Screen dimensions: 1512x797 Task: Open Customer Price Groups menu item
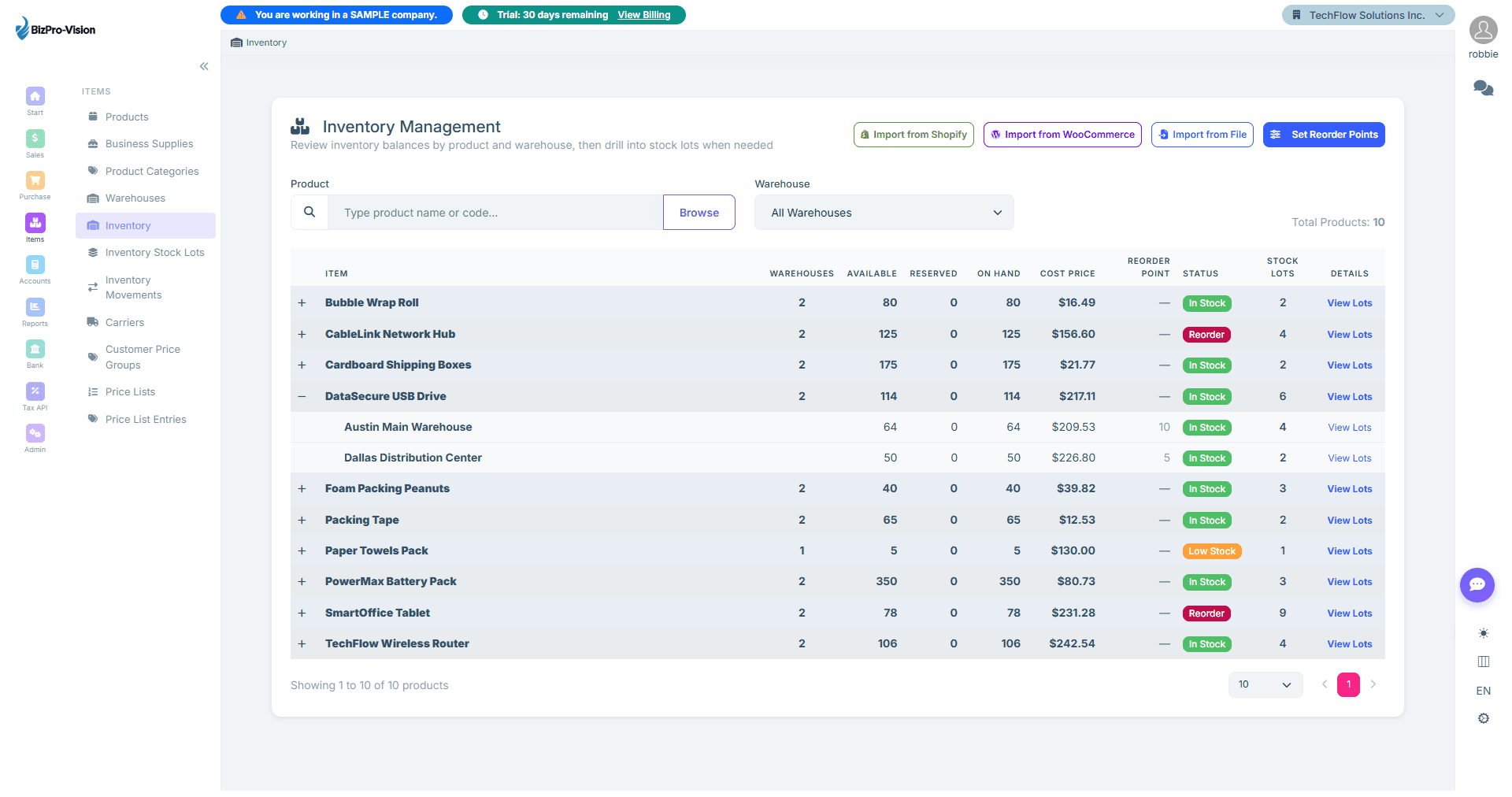pyautogui.click(x=146, y=357)
